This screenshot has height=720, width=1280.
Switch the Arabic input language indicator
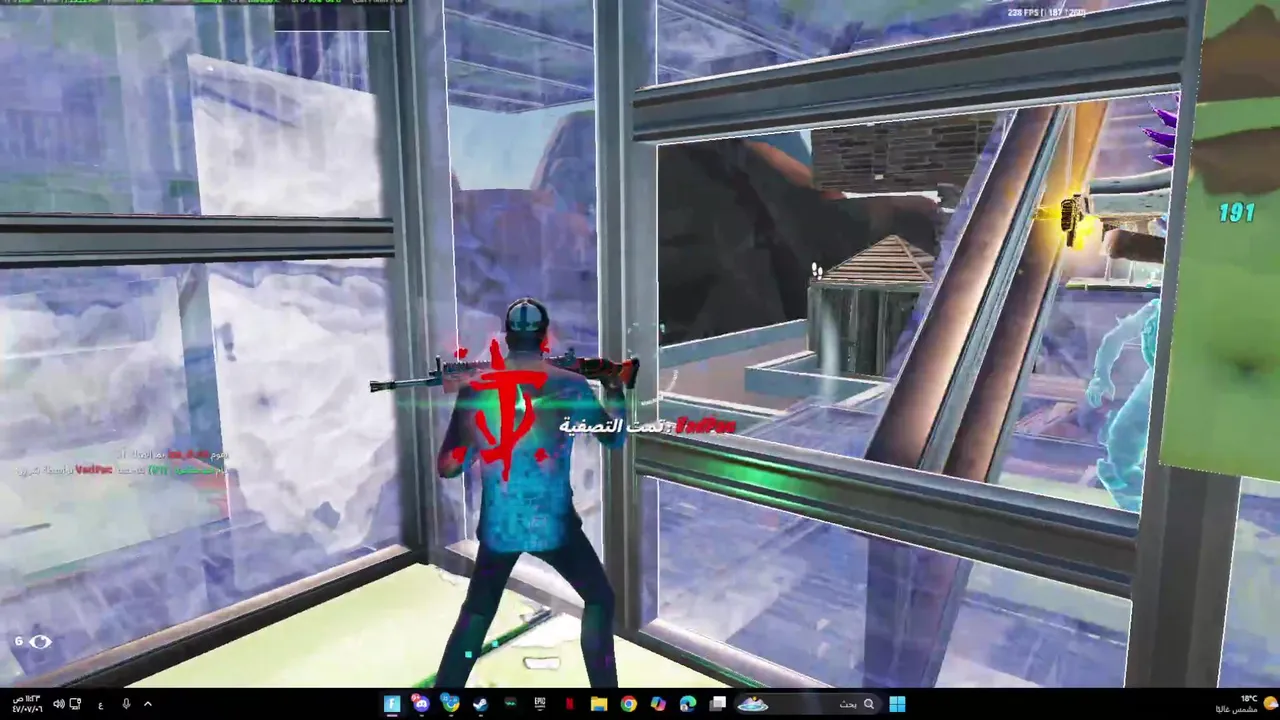point(100,704)
